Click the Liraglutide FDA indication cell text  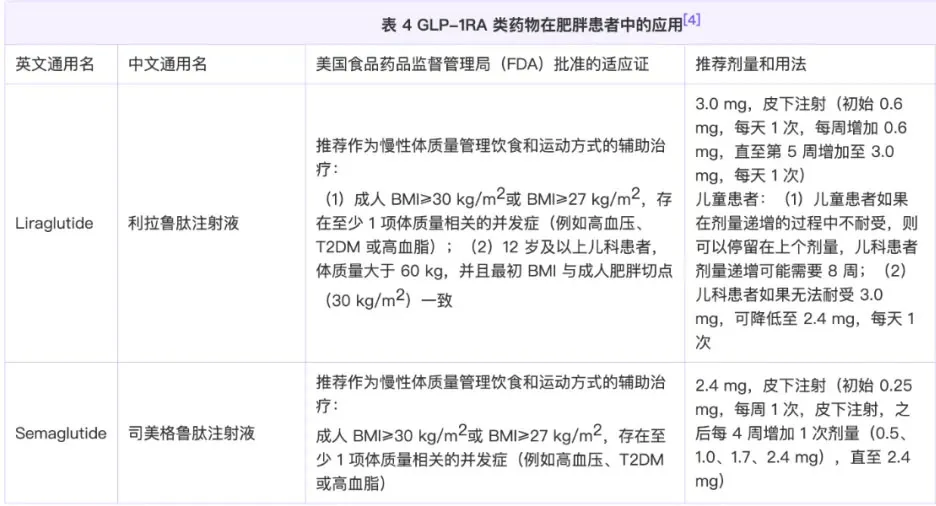coord(494,223)
